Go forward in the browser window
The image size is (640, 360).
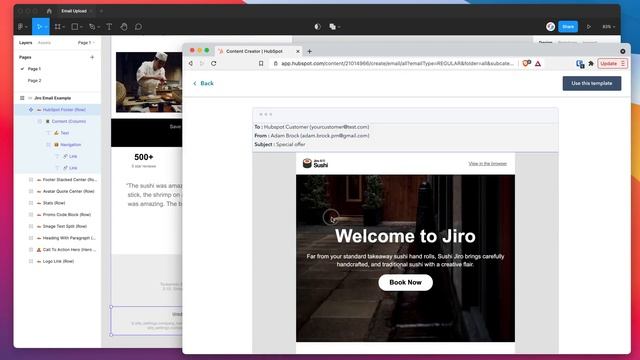click(202, 63)
